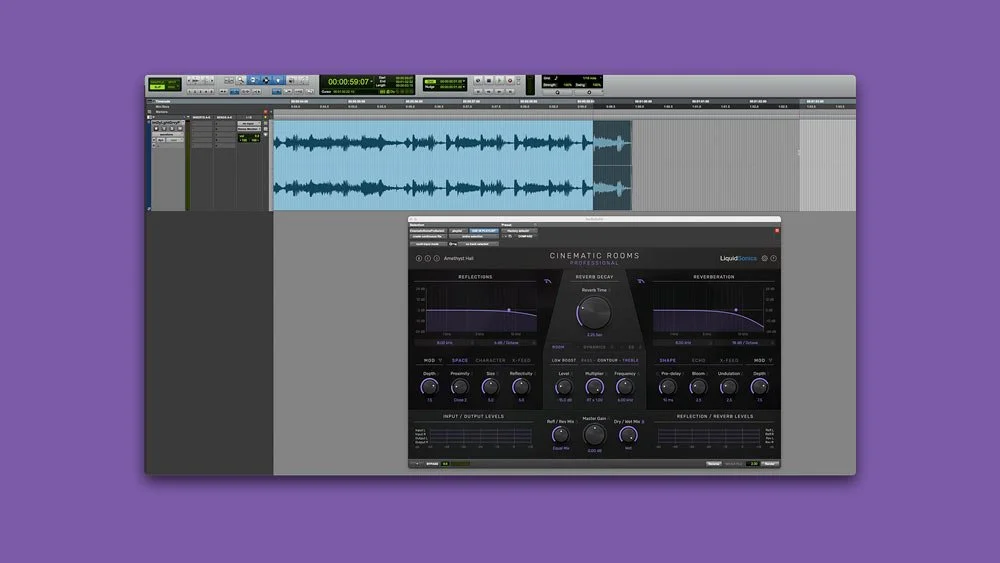The image size is (1000, 563).
Task: Click the Dry / Wet Mix lock icon
Action: (643, 421)
